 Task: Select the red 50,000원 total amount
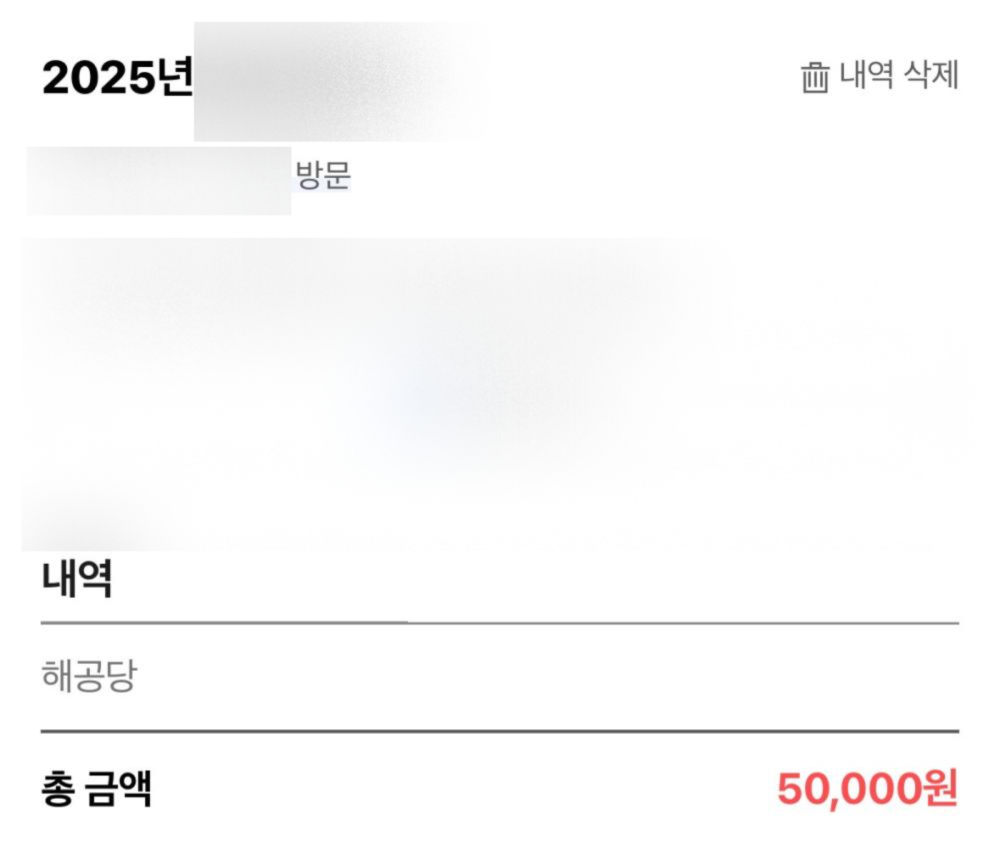(x=867, y=790)
